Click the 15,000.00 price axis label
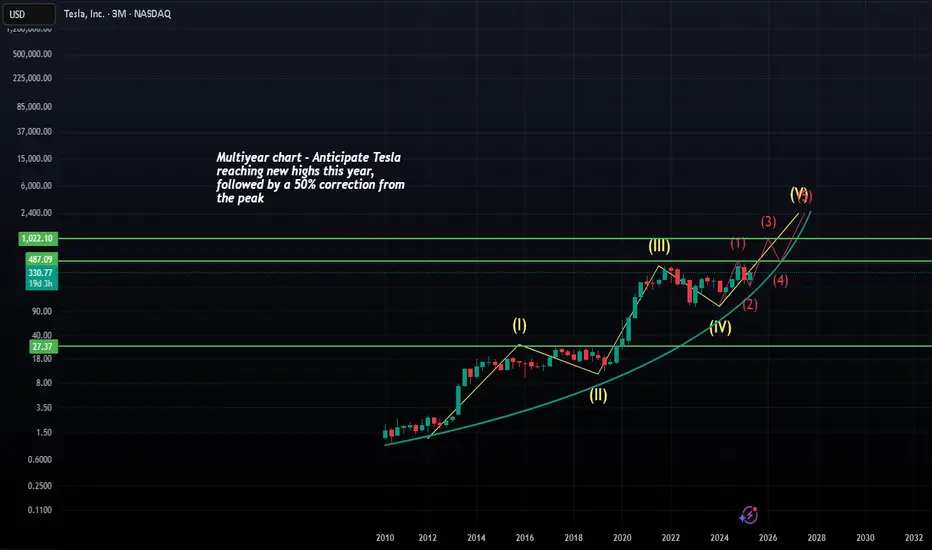Image resolution: width=932 pixels, height=550 pixels. click(34, 159)
